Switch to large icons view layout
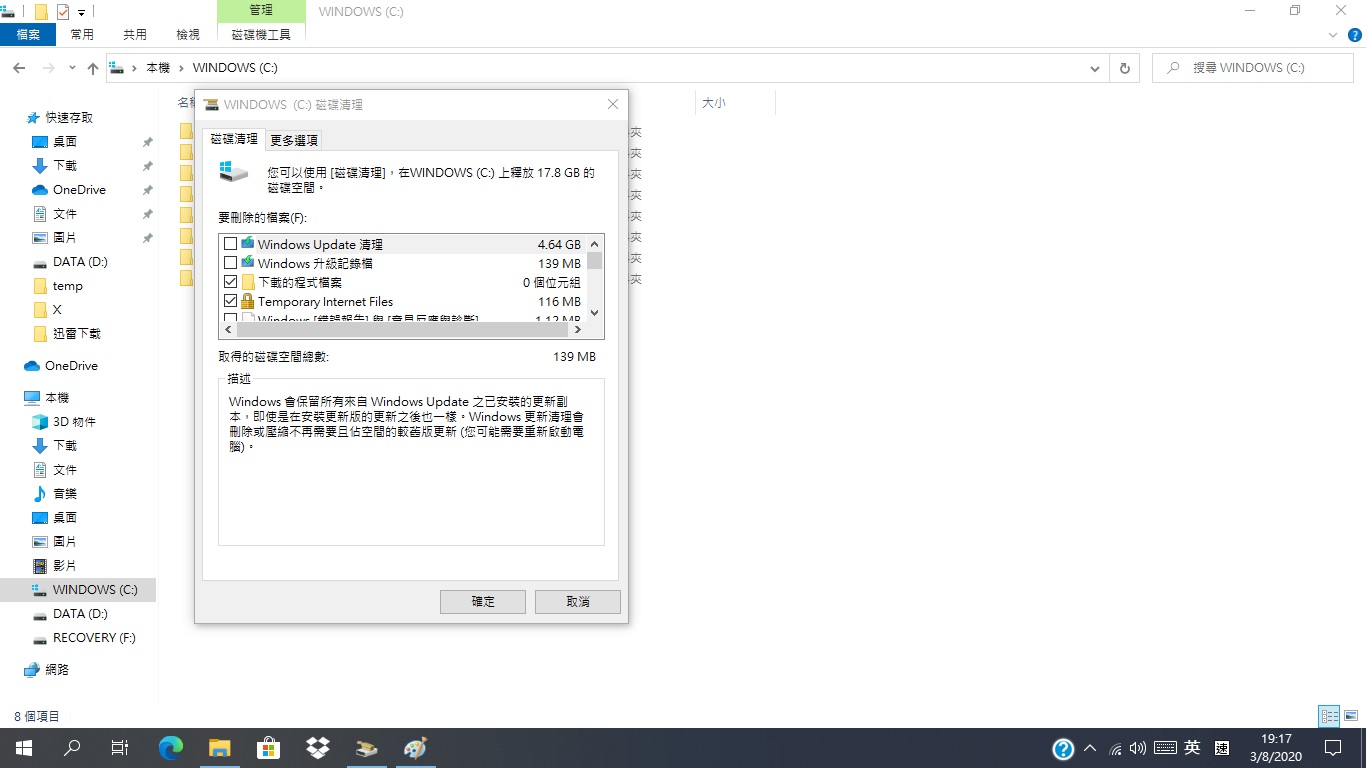The image size is (1366, 768). [1351, 716]
